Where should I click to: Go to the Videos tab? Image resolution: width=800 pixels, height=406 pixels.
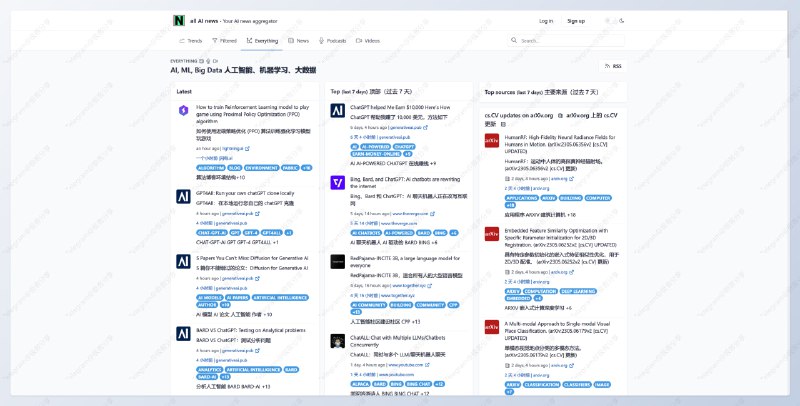pos(368,41)
